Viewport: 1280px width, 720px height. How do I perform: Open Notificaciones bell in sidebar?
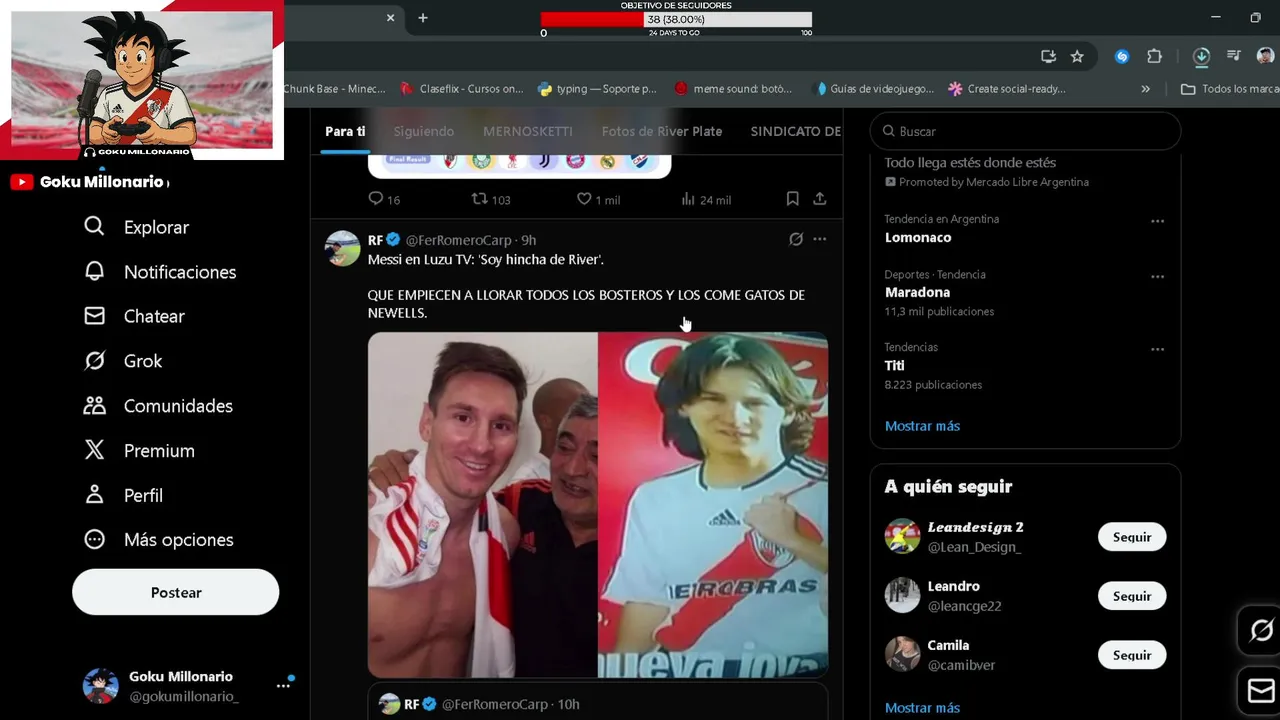tap(94, 272)
